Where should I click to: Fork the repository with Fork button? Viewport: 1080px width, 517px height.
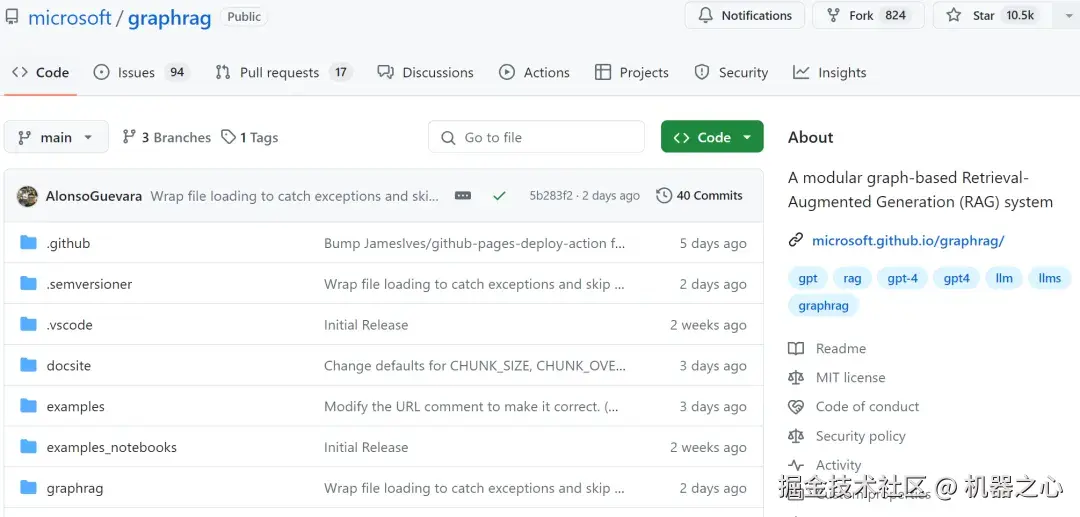click(x=869, y=15)
